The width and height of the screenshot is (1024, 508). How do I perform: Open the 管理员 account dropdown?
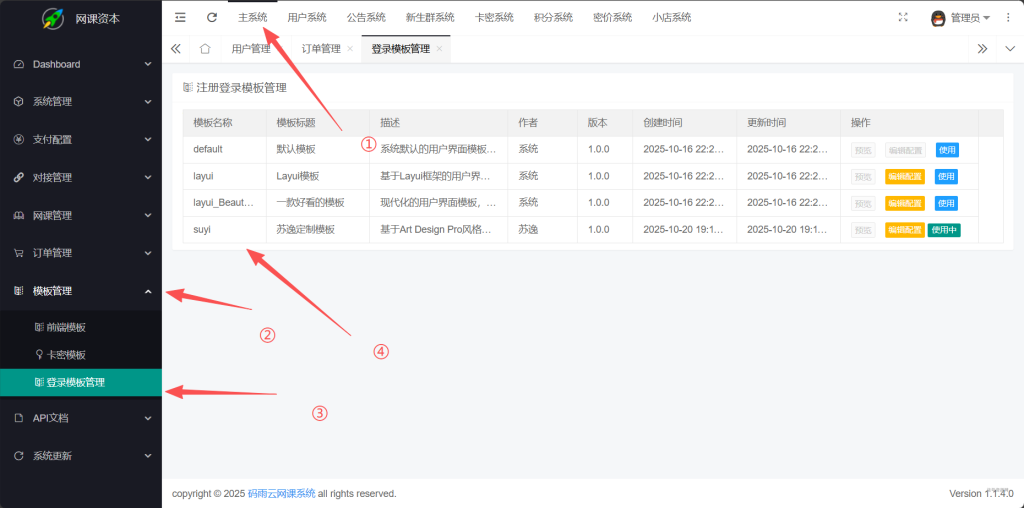tap(970, 18)
